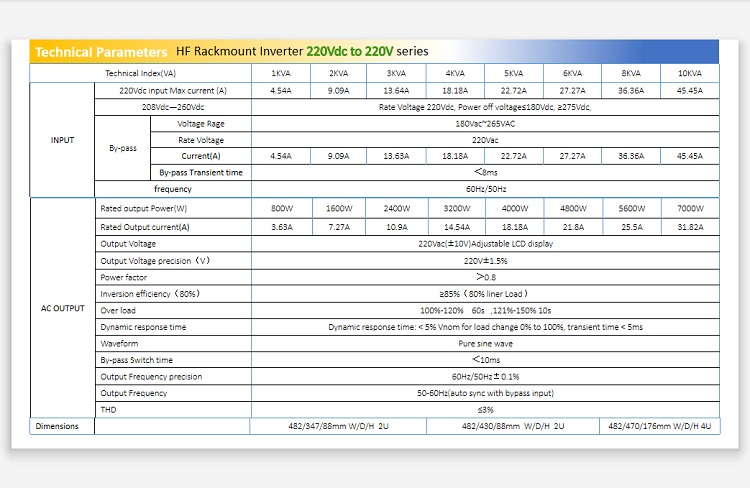Click the '60Hz/50Hz±0.1%' precision value
The width and height of the screenshot is (750, 488).
pyautogui.click(x=485, y=377)
